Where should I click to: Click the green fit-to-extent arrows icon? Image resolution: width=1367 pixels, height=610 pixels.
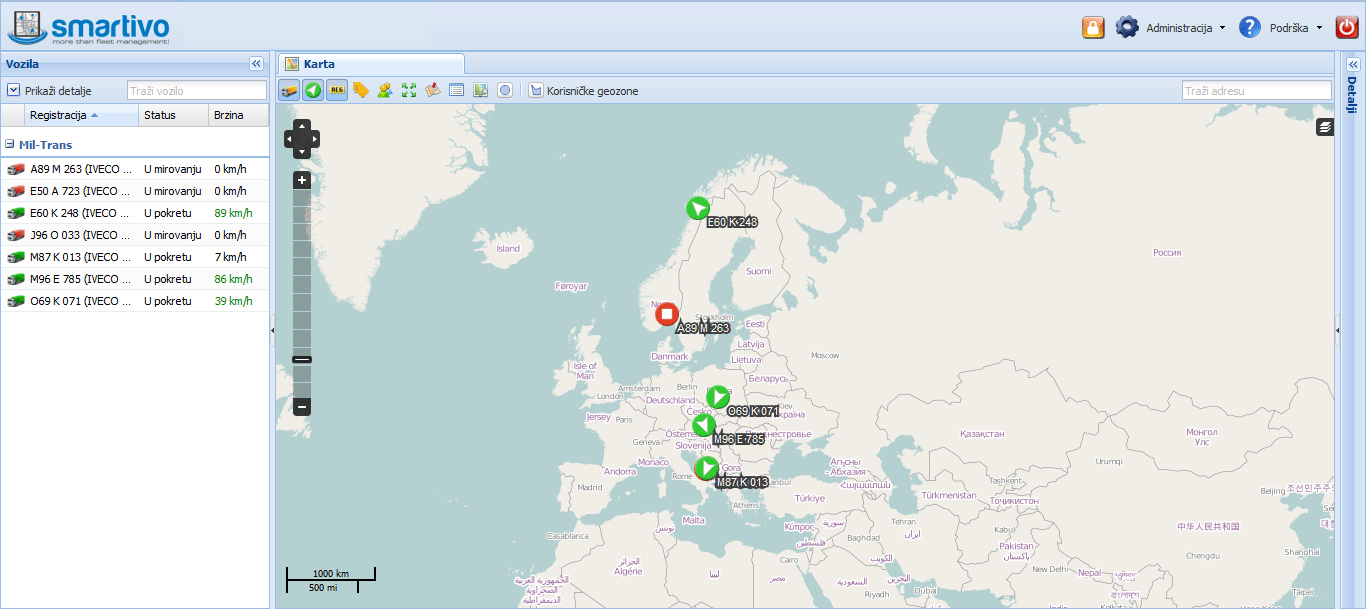[409, 90]
